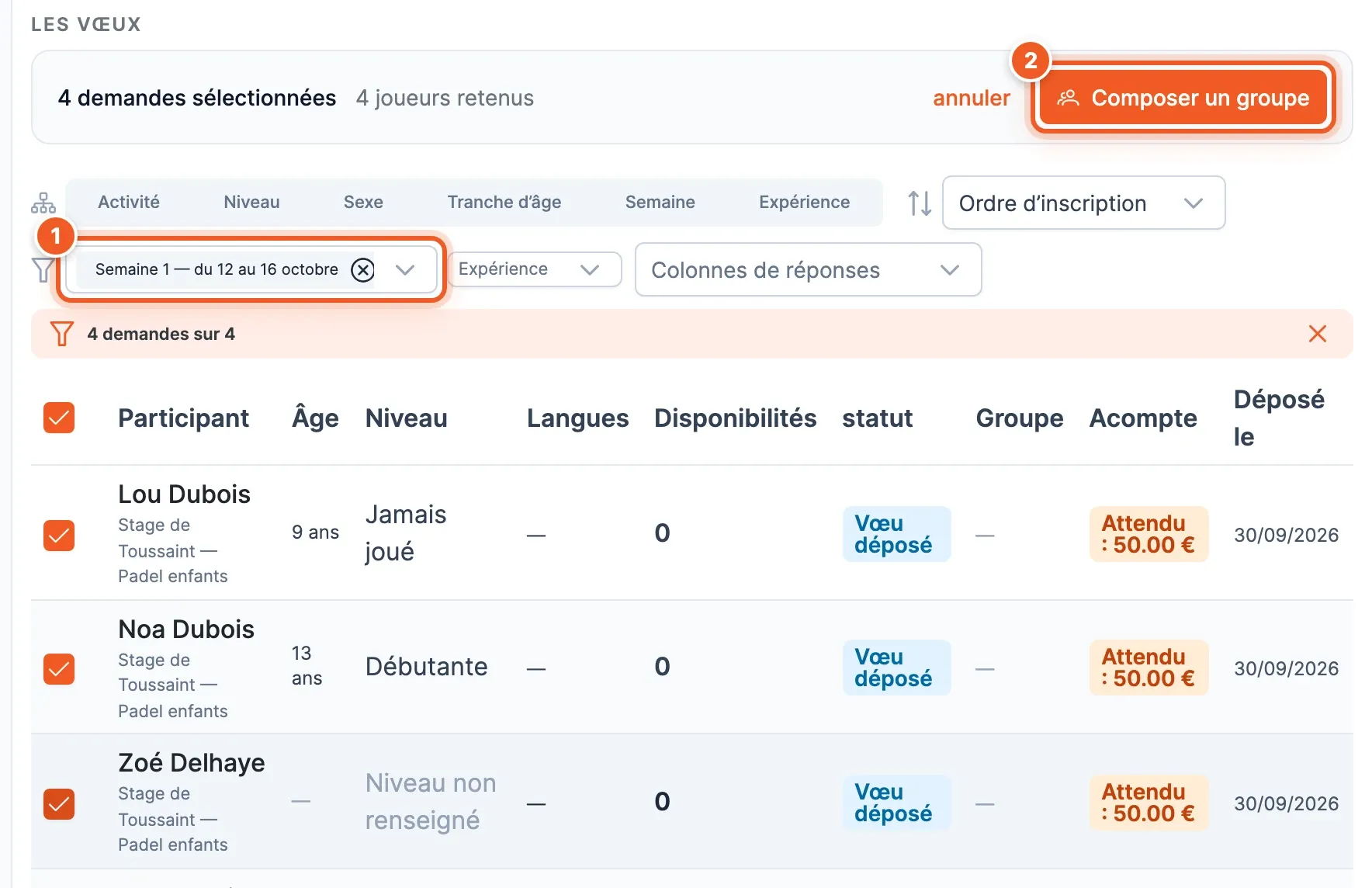This screenshot has height=888, width=1372.
Task: Click Vœu déposé badge for Noa Dubois
Action: coord(896,668)
